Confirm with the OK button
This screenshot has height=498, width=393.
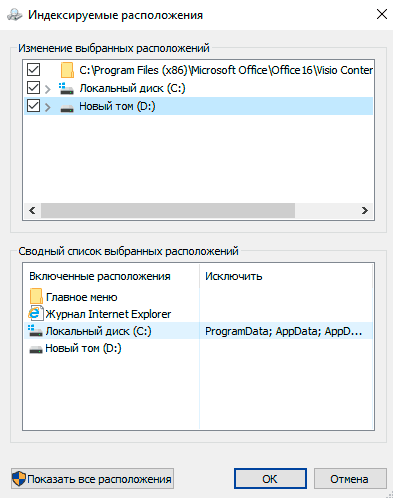(270, 479)
